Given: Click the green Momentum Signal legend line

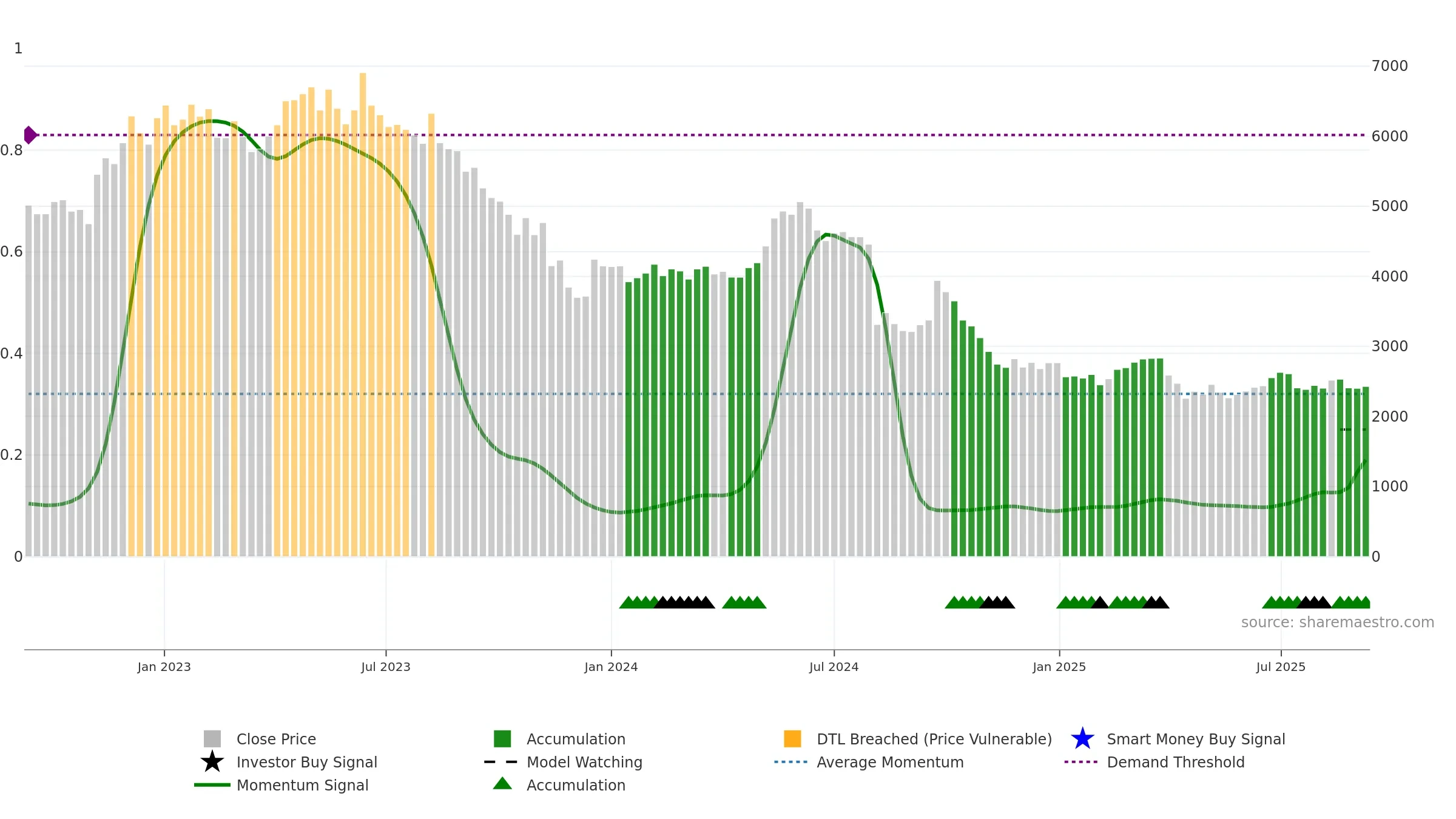Looking at the screenshot, I should point(212,785).
